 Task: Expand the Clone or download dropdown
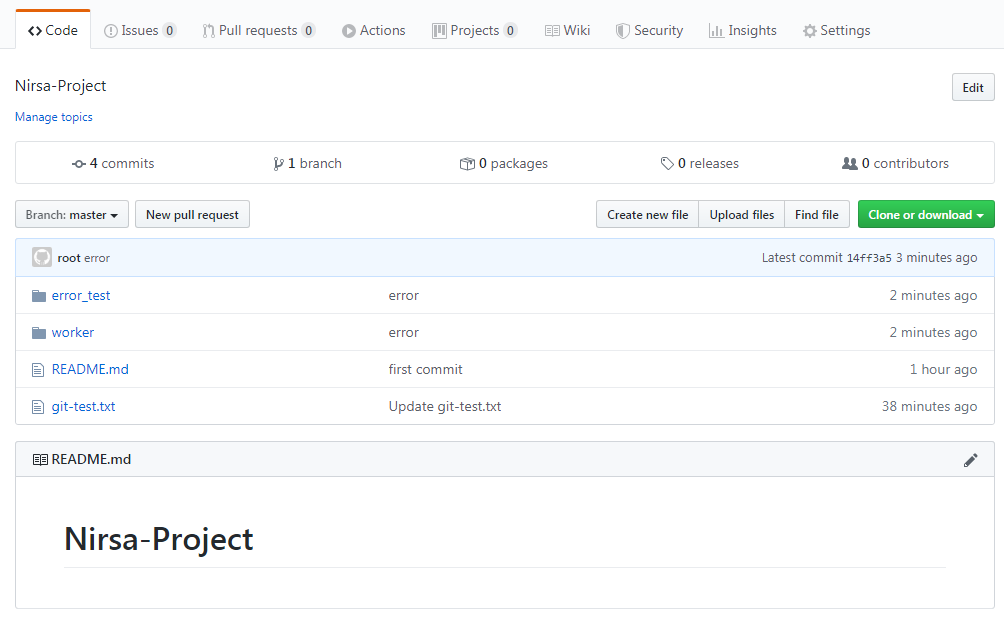(926, 215)
